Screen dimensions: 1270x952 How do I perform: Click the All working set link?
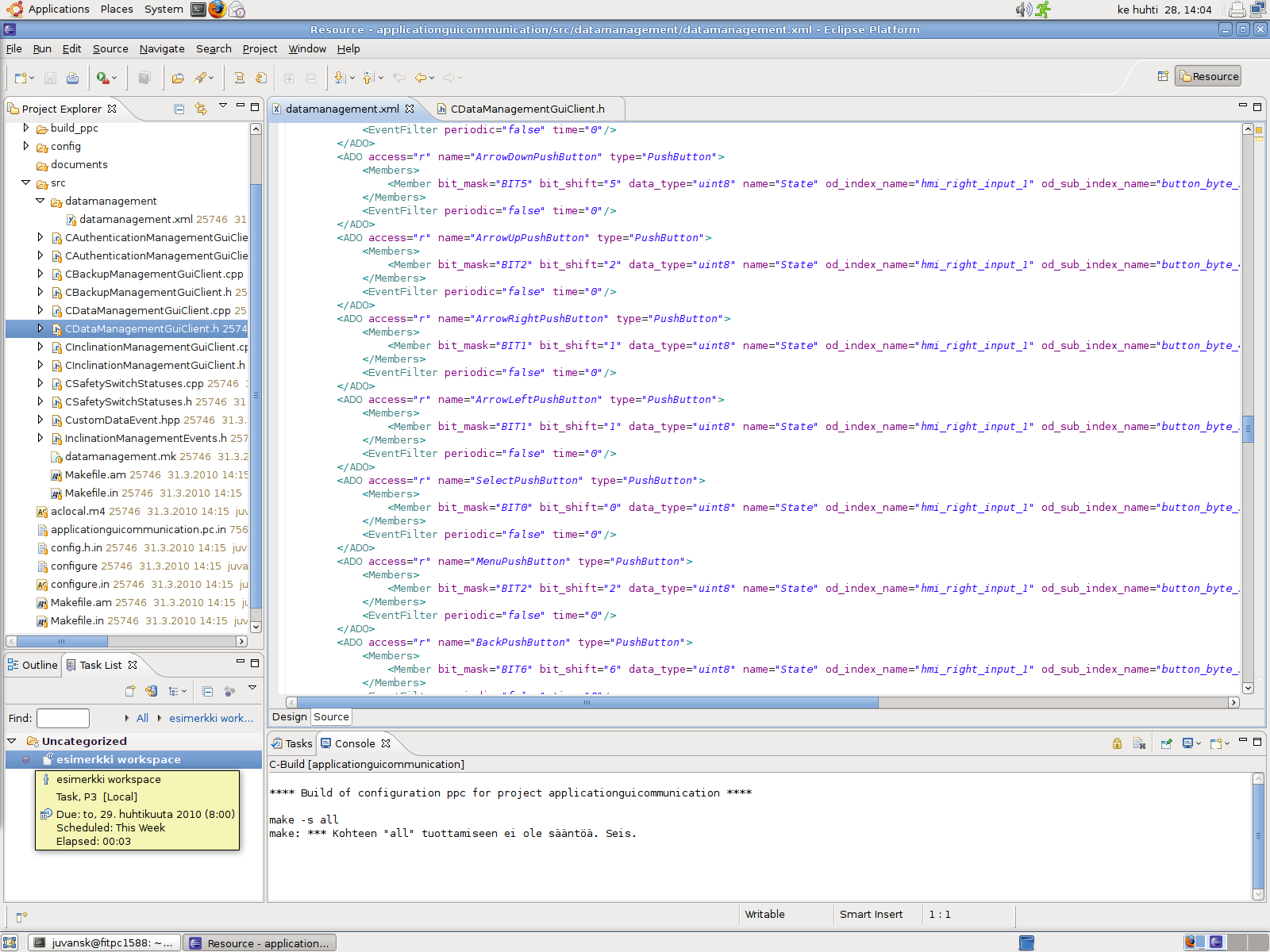(142, 718)
